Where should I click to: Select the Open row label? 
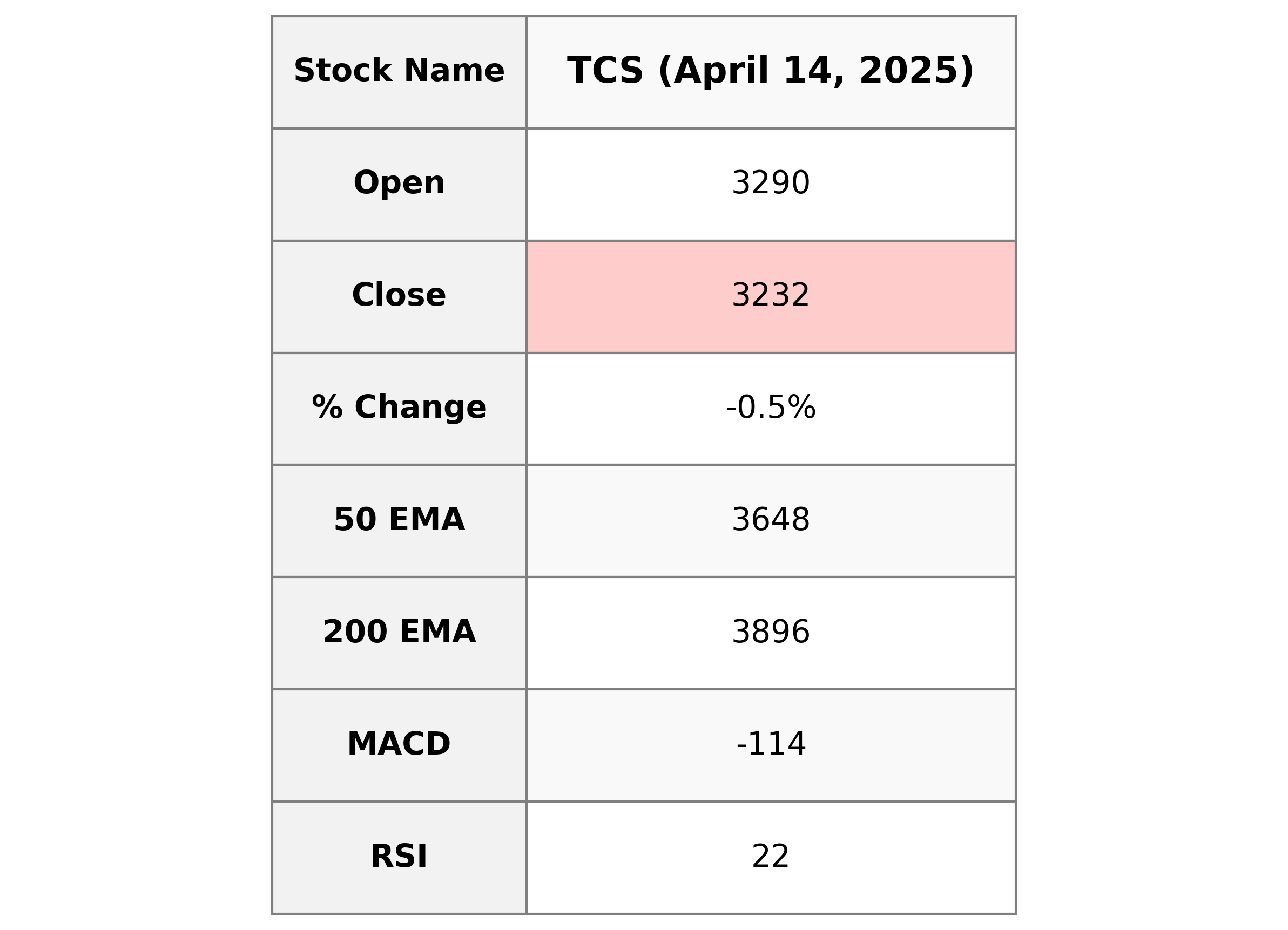point(399,184)
